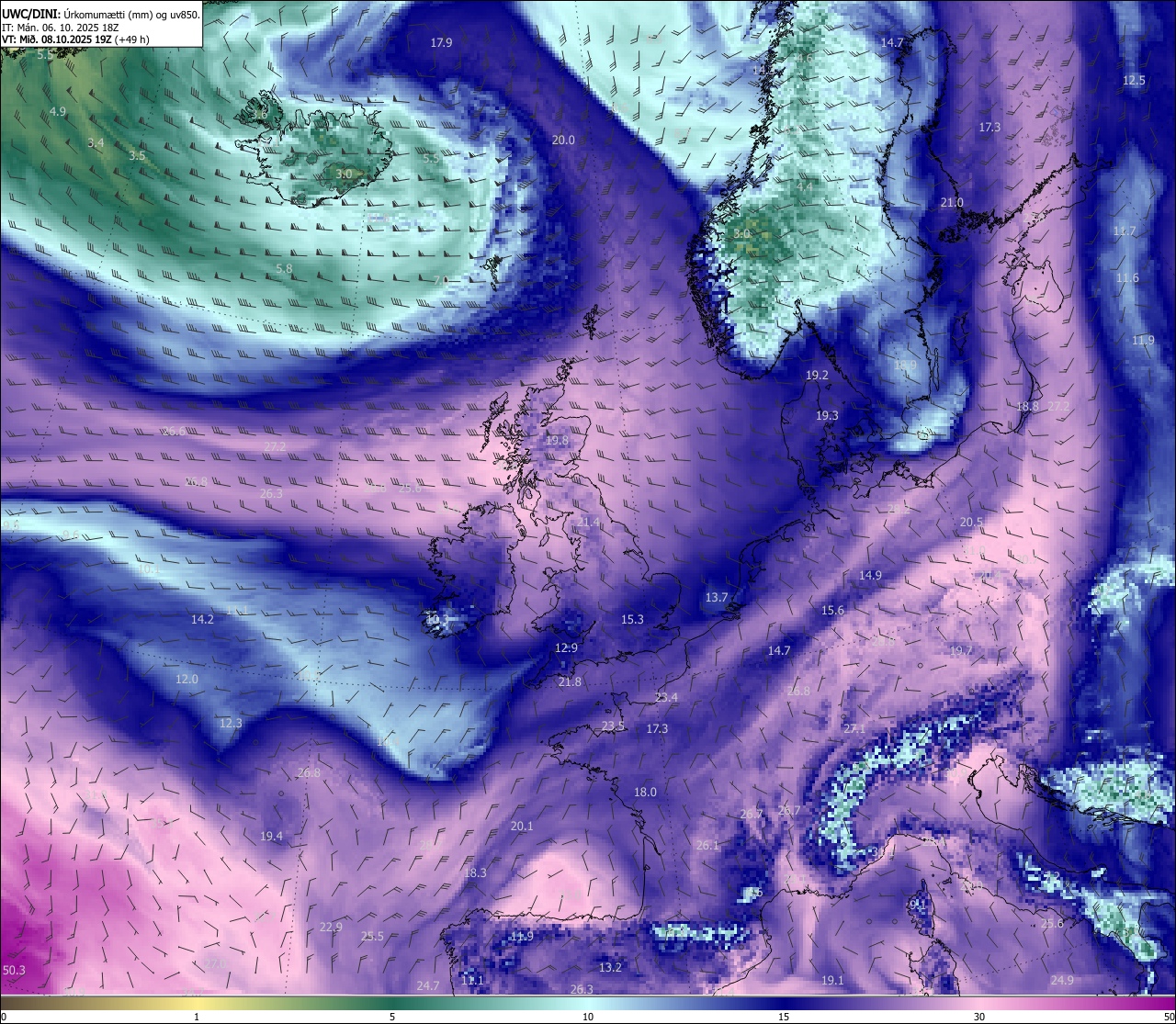Pick the 11.7 value on right edge
The width and height of the screenshot is (1176, 1024).
click(x=1125, y=231)
